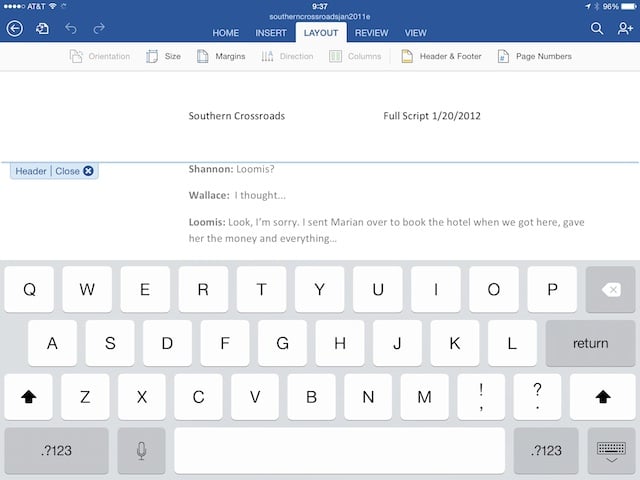
Task: Open the Columns option
Action: pyautogui.click(x=355, y=56)
